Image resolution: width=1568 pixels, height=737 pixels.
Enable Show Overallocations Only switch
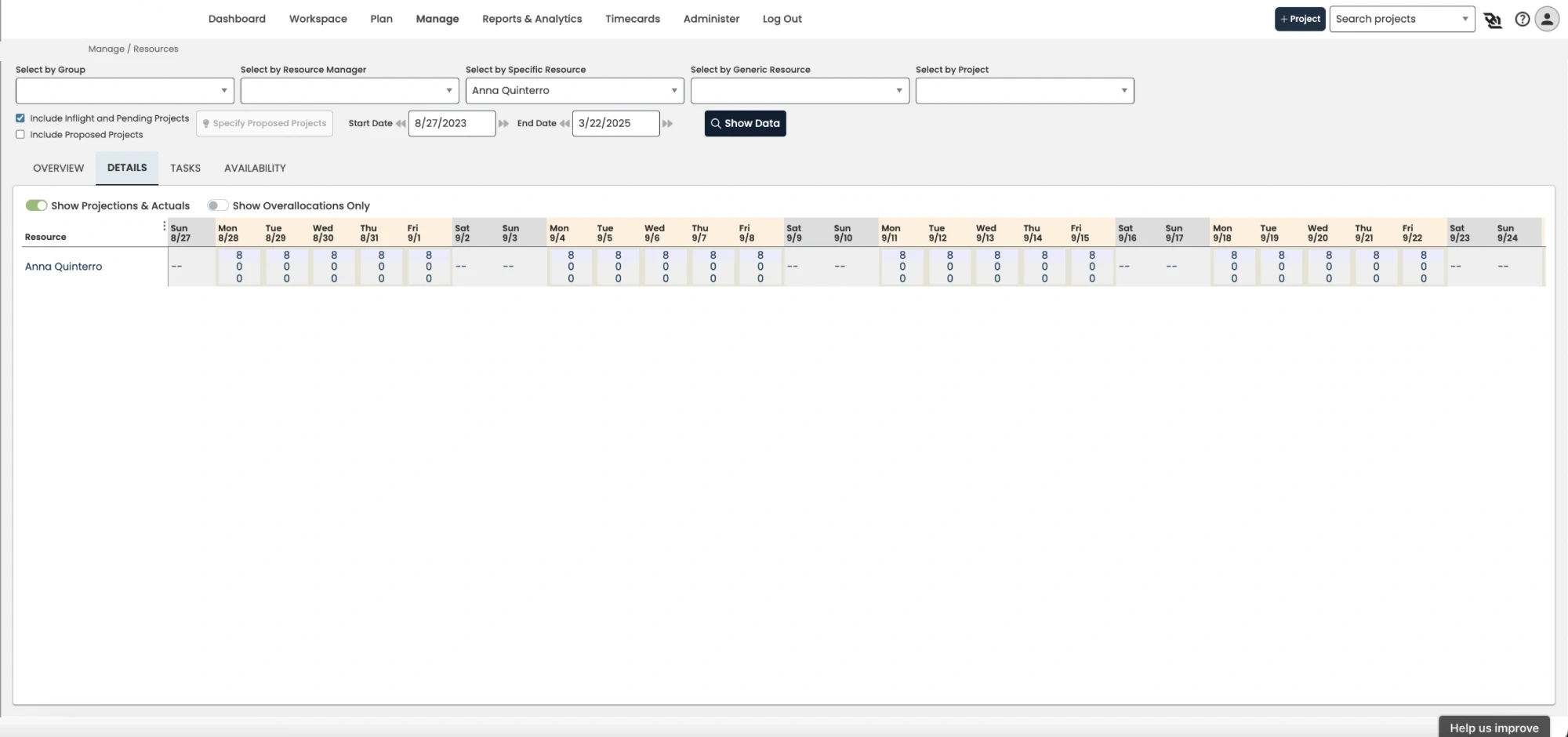(x=217, y=205)
